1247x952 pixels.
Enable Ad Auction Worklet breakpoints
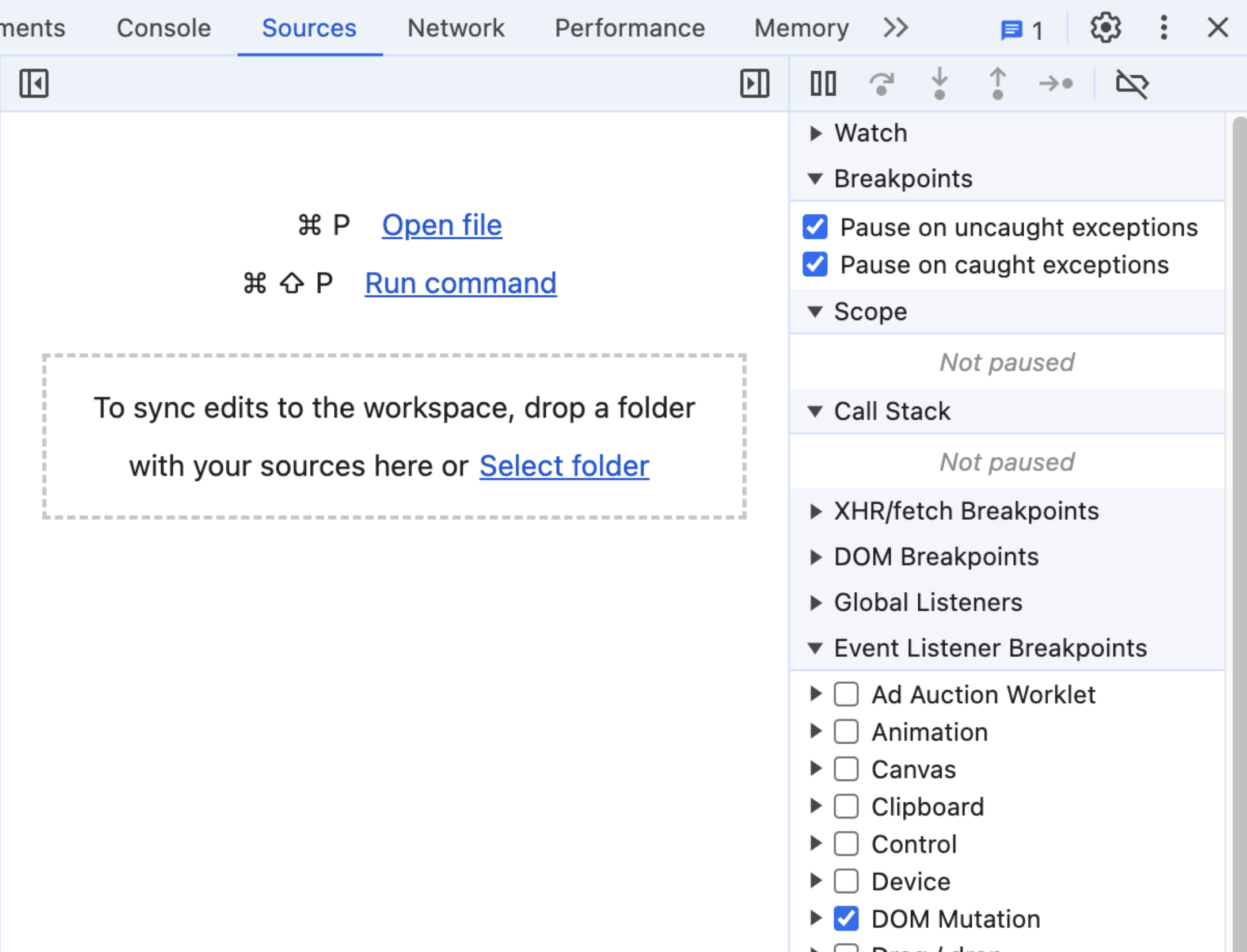[x=846, y=694]
